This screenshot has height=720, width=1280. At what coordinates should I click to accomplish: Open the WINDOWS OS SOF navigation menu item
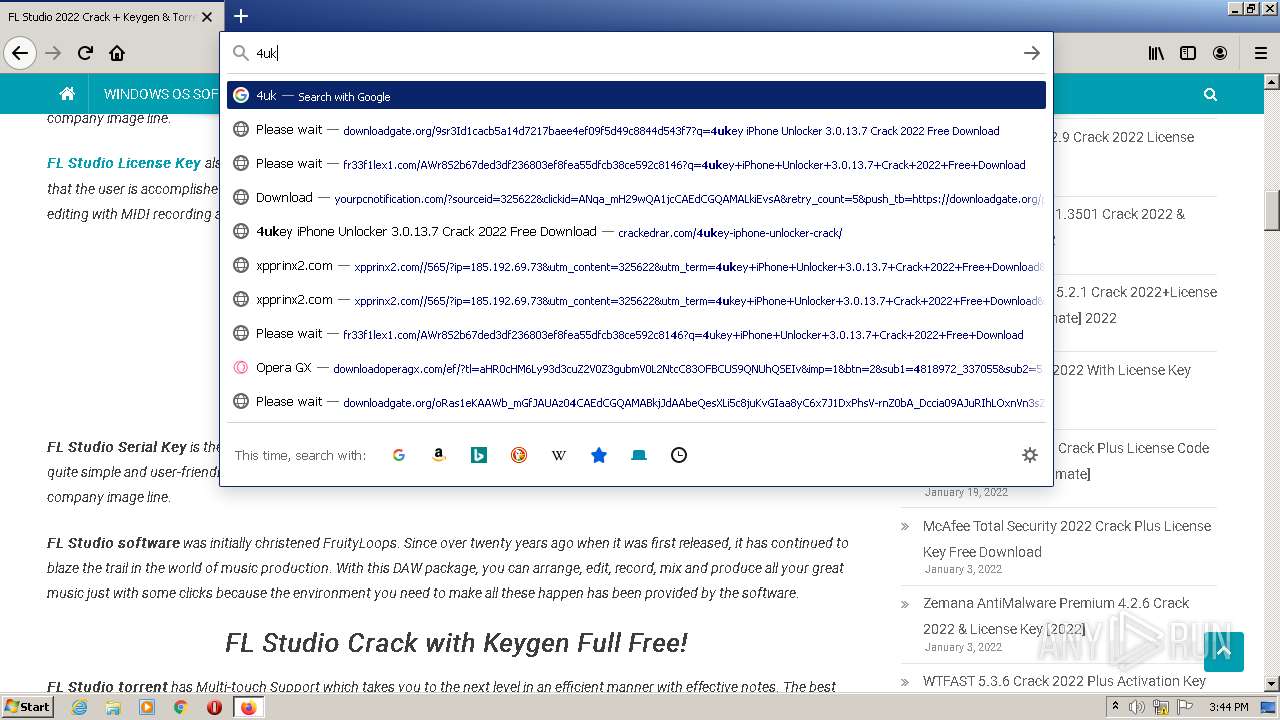tap(161, 94)
